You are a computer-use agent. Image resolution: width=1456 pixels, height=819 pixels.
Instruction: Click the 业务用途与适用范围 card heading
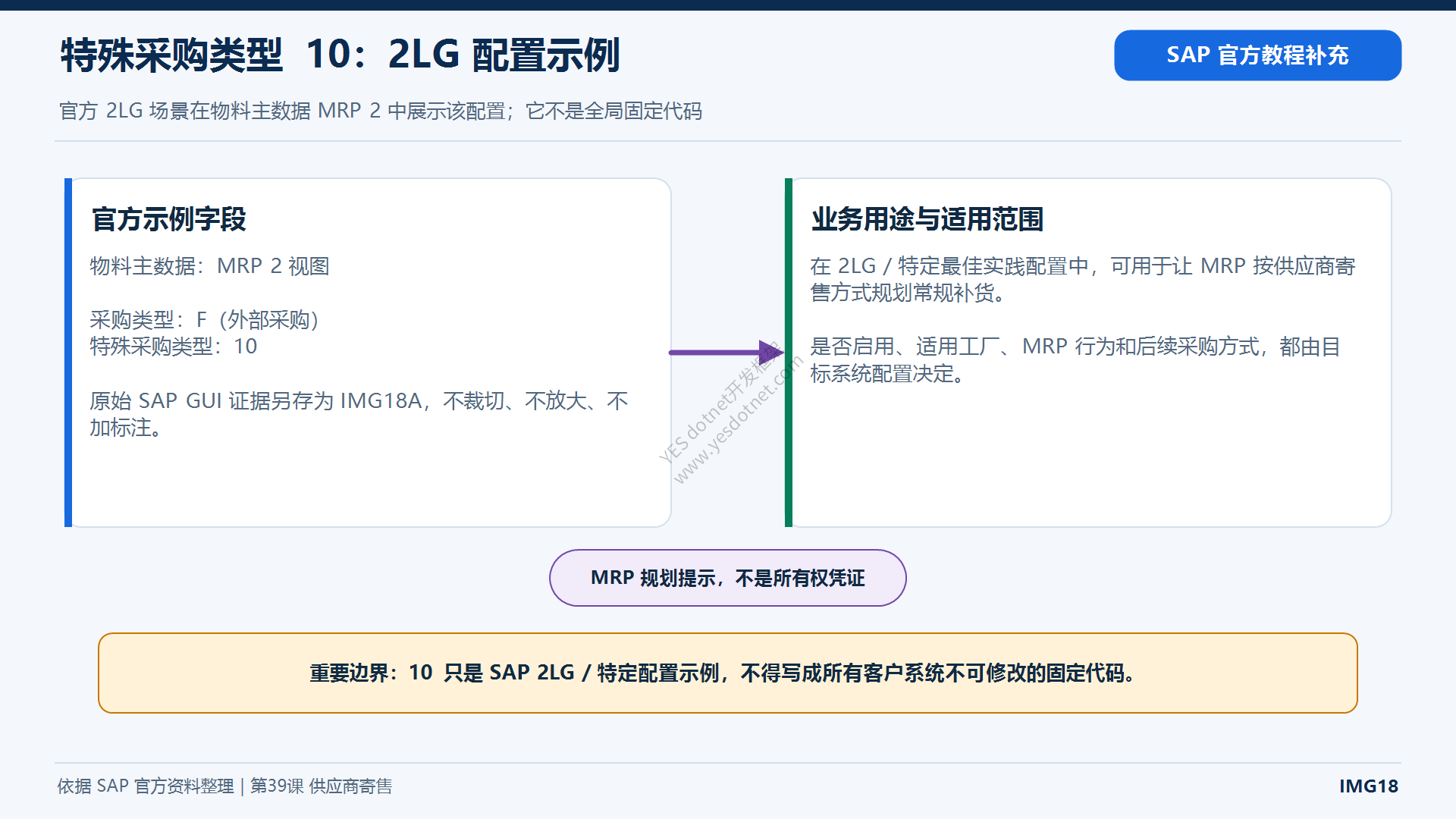point(927,219)
